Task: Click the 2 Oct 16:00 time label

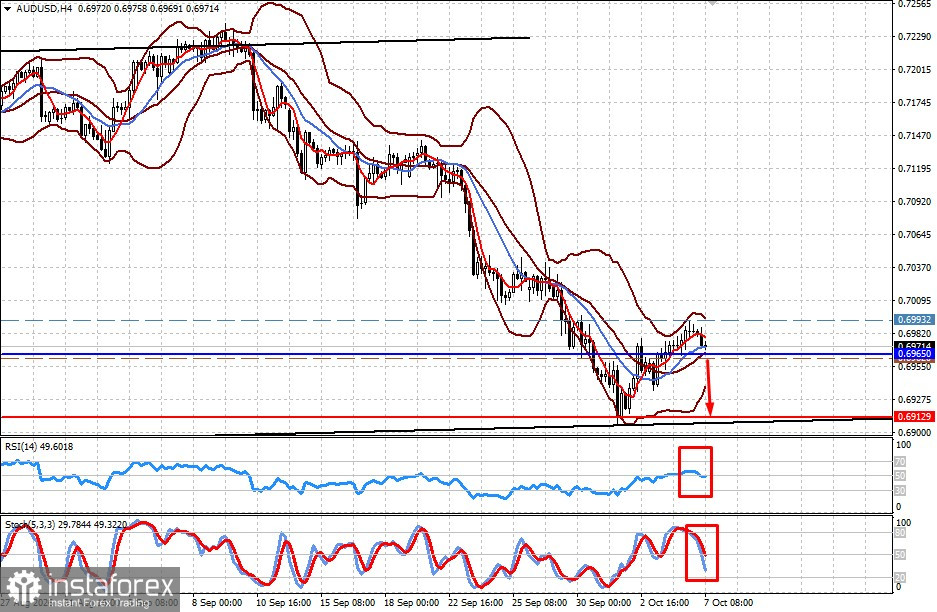Action: pos(665,602)
